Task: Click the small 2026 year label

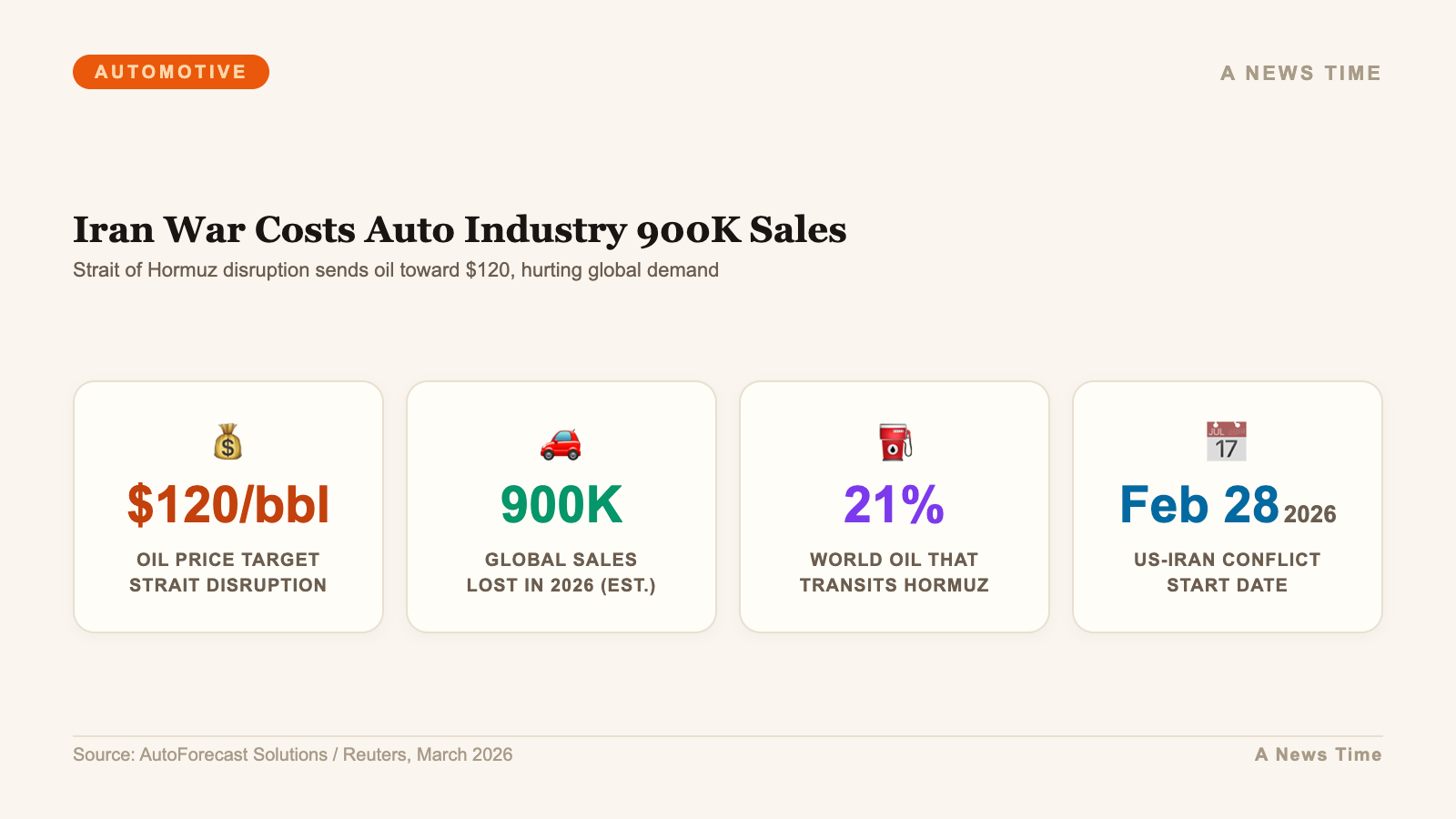Action: point(1310,515)
